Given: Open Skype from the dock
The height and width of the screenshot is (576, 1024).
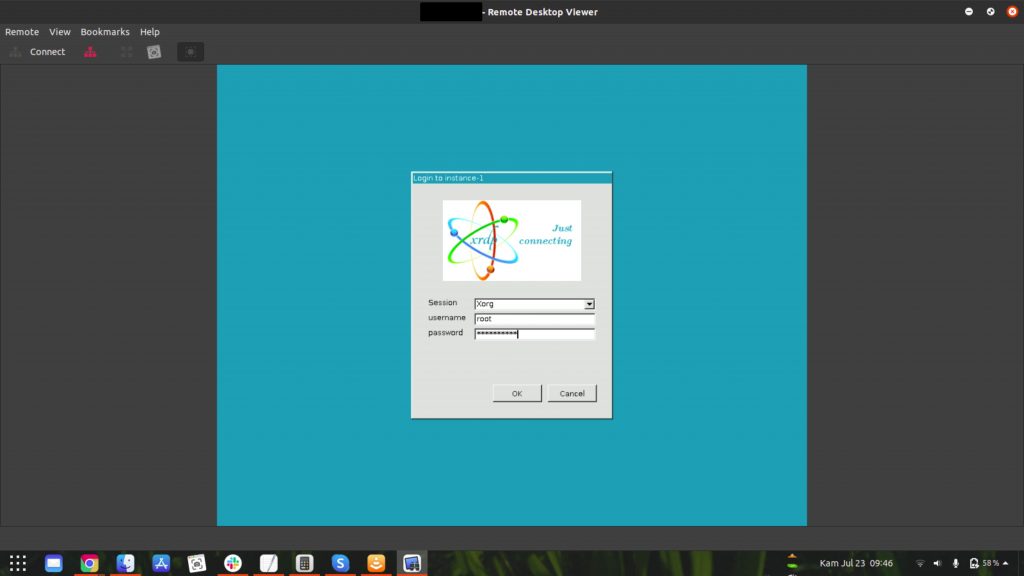Looking at the screenshot, I should (340, 563).
